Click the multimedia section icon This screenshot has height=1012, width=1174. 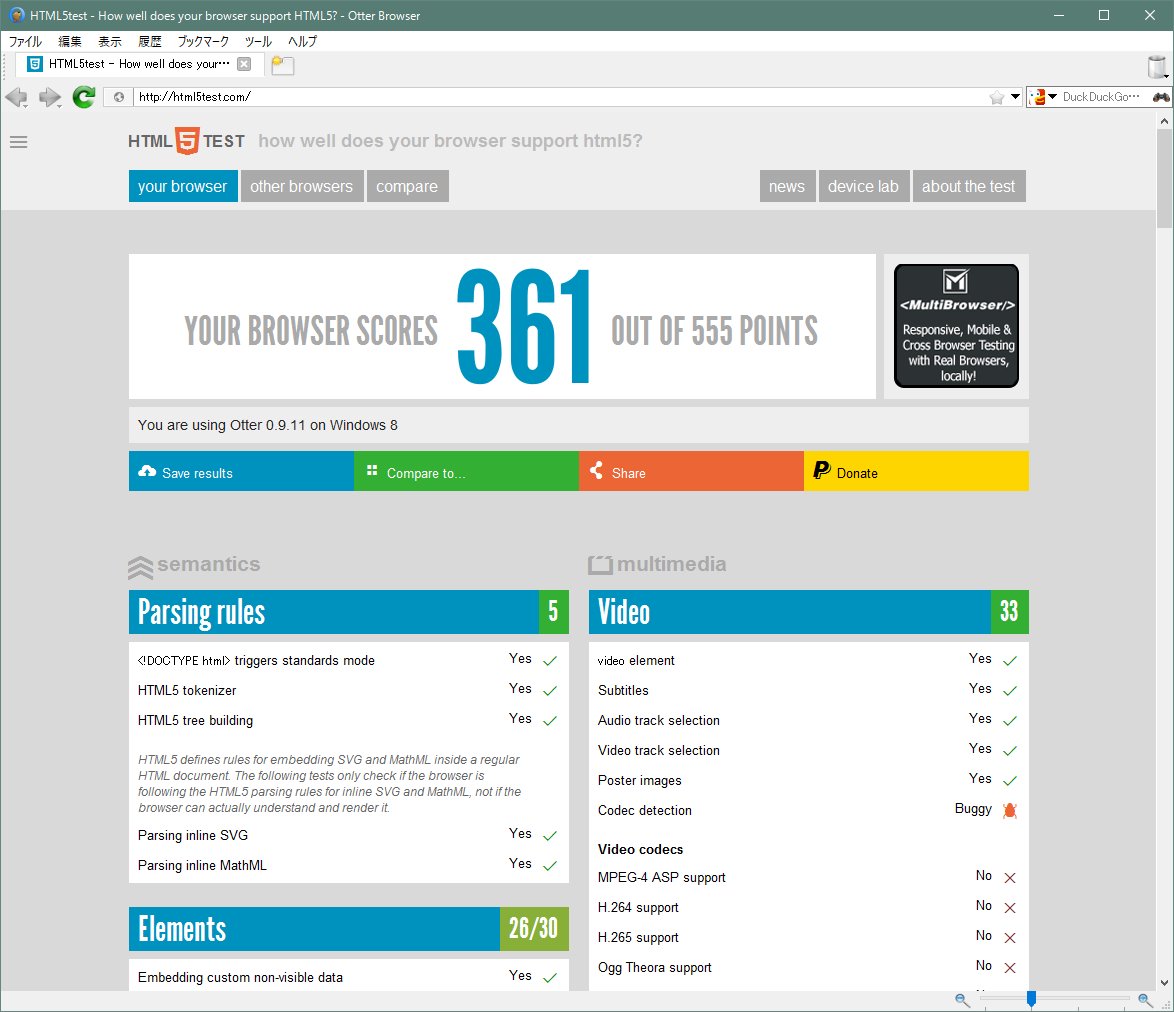click(600, 565)
